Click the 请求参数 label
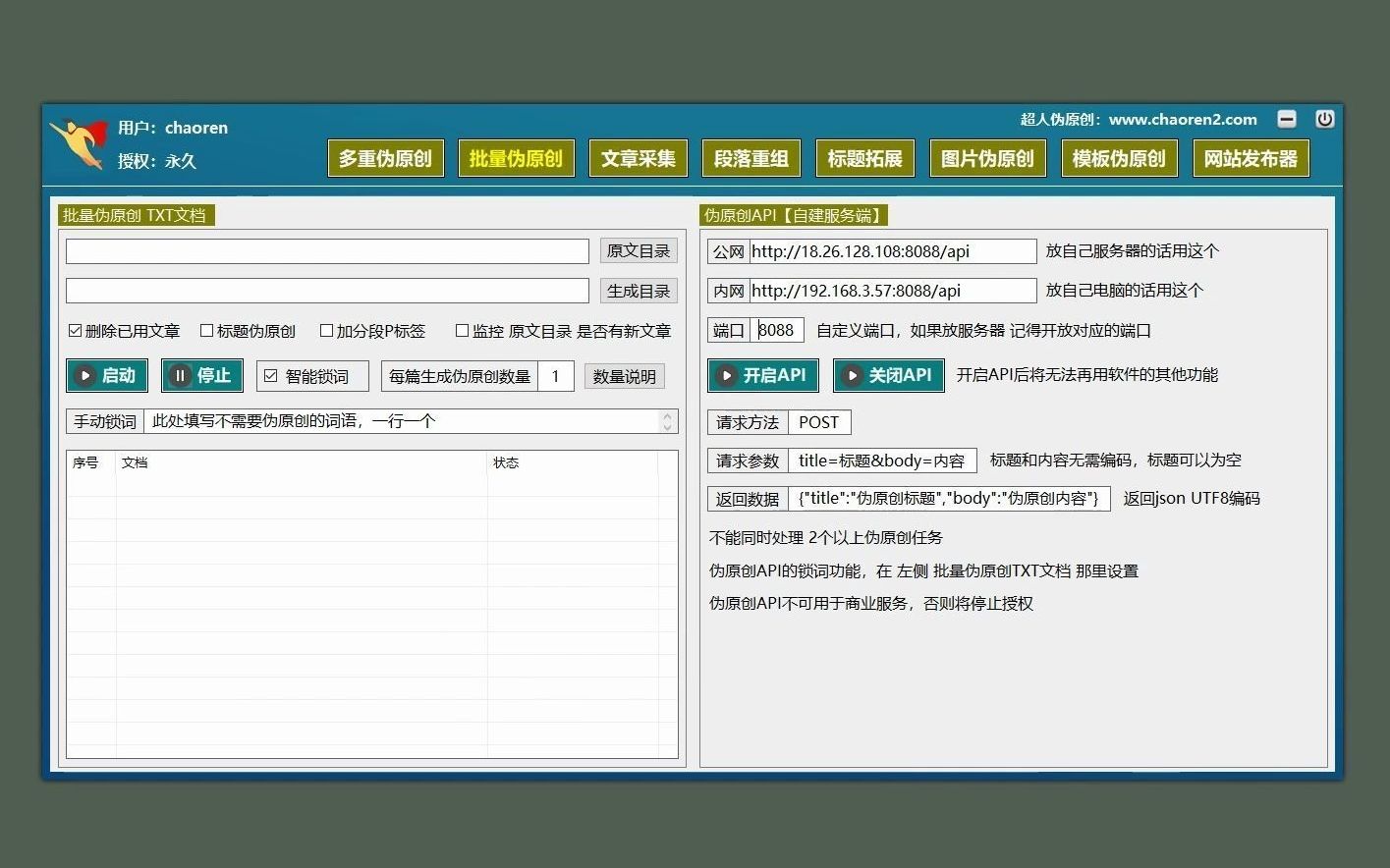Viewport: 1390px width, 868px height. 748,461
